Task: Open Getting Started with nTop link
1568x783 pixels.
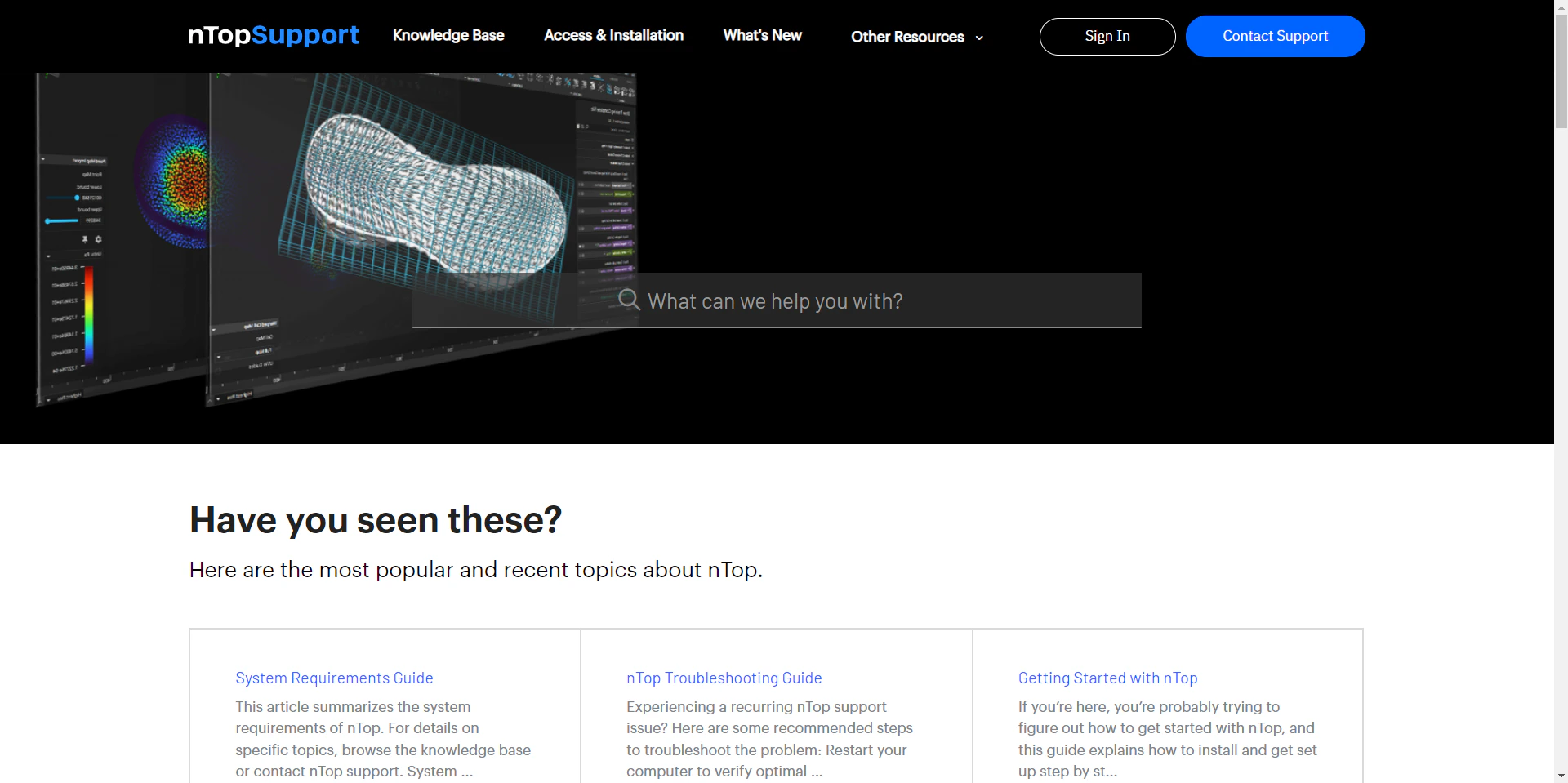Action: pyautogui.click(x=1107, y=678)
